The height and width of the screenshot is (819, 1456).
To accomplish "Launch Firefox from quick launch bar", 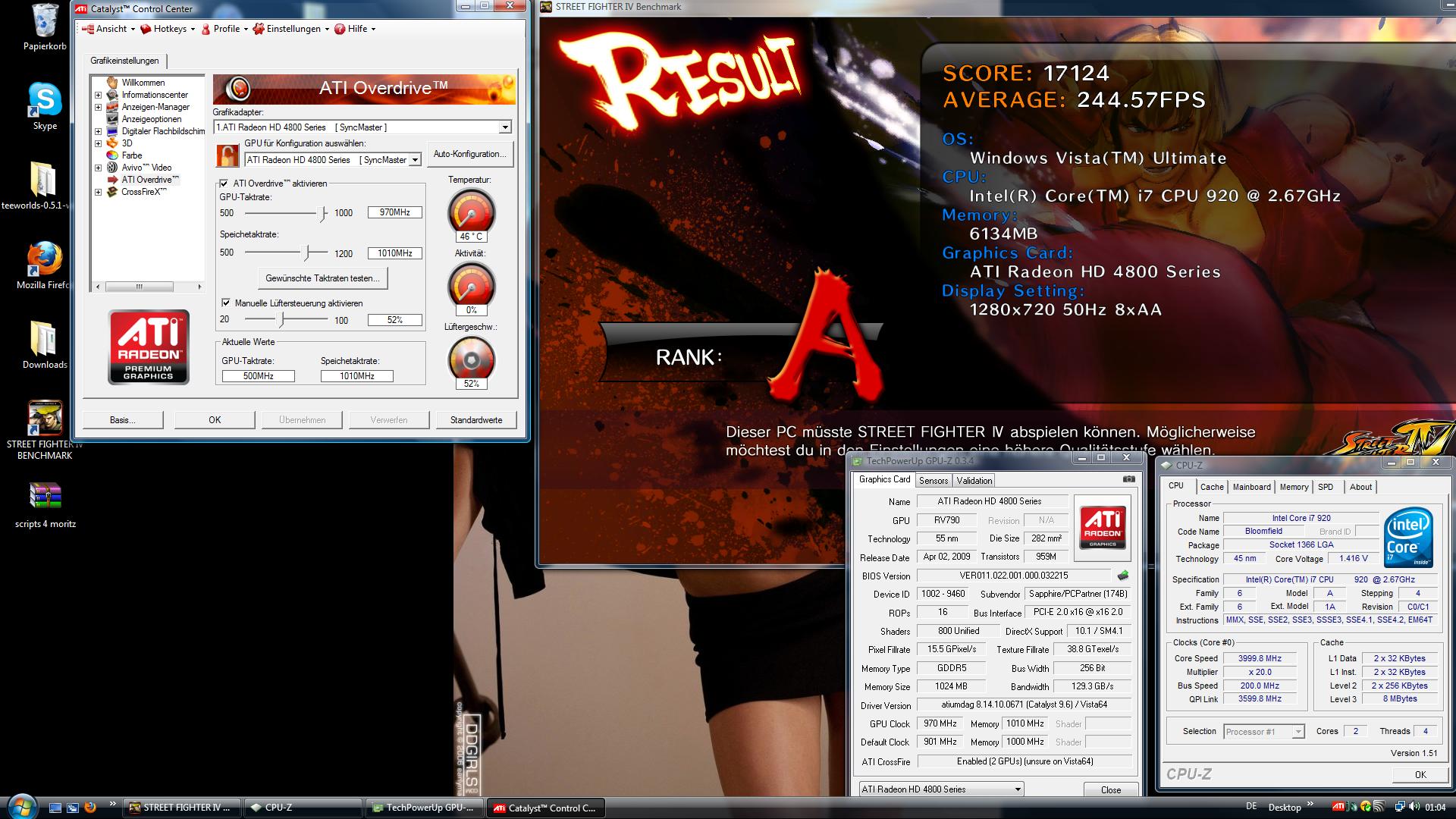I will pyautogui.click(x=90, y=808).
